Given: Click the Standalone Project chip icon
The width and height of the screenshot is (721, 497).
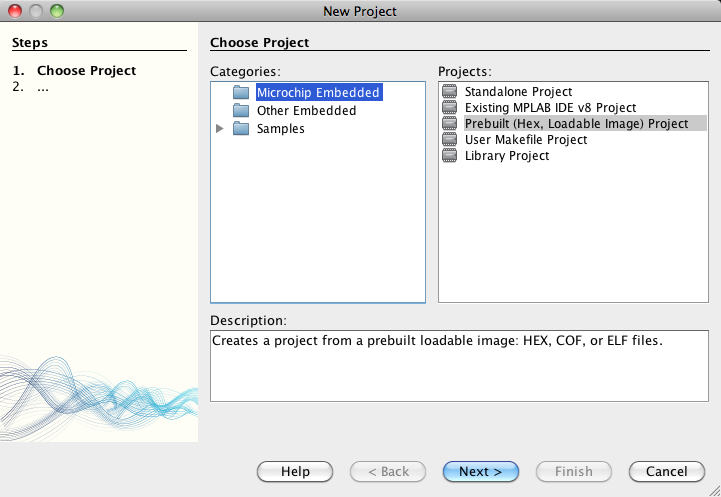Looking at the screenshot, I should [x=449, y=92].
